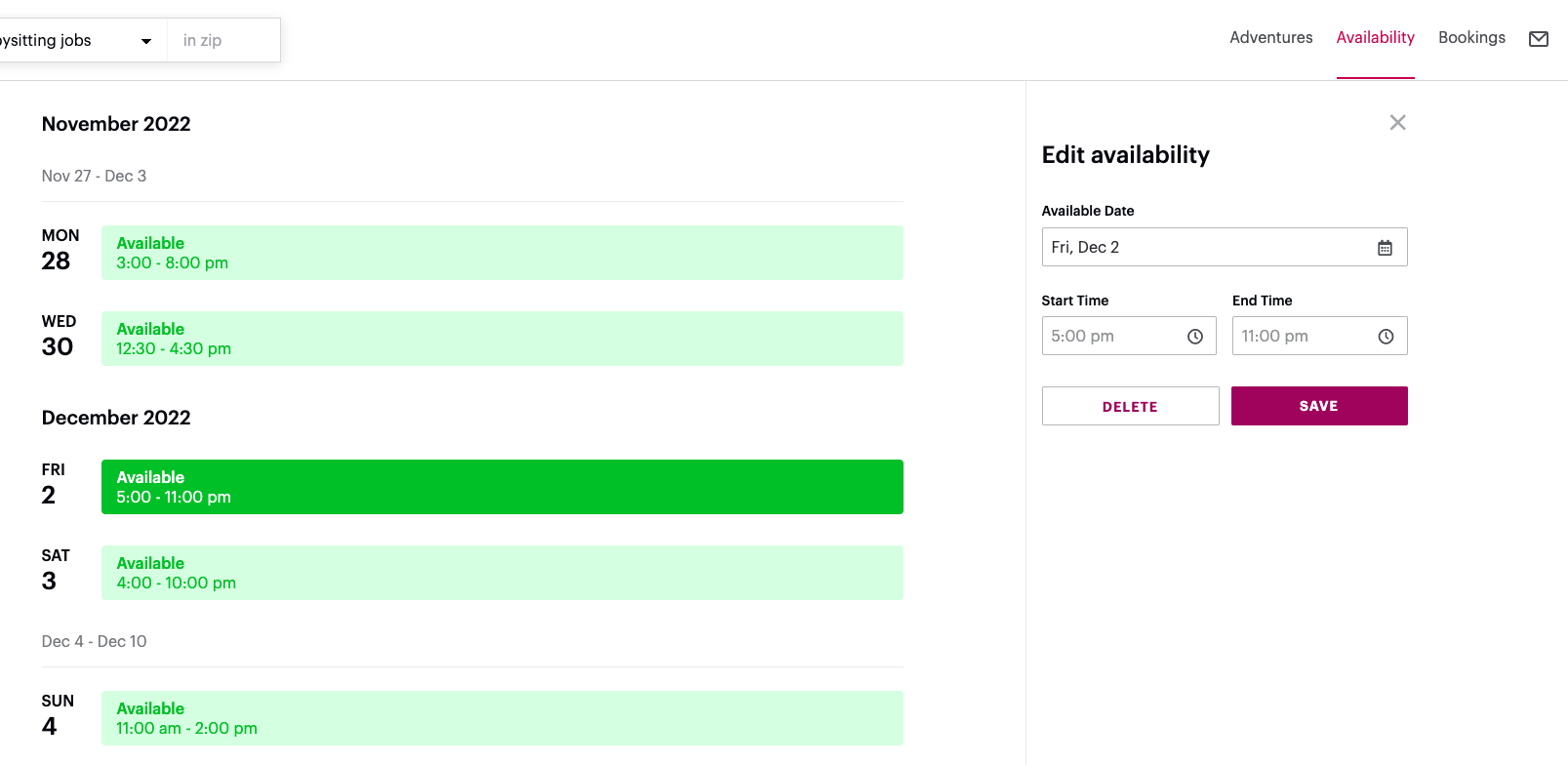1568x765 pixels.
Task: Open the Bookings tab
Action: click(x=1471, y=37)
